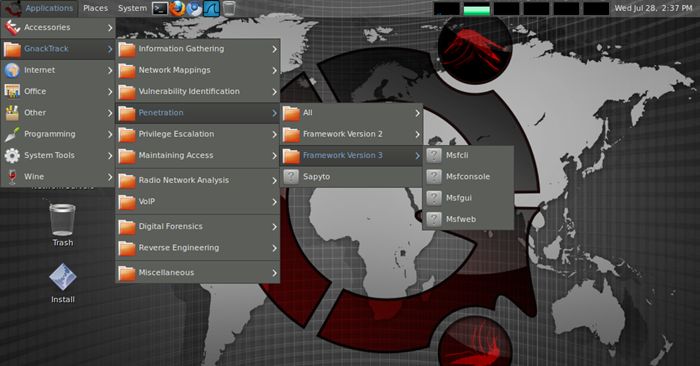Select the Framework Version 3 entry
Viewport: 700px width, 366px height.
point(351,155)
